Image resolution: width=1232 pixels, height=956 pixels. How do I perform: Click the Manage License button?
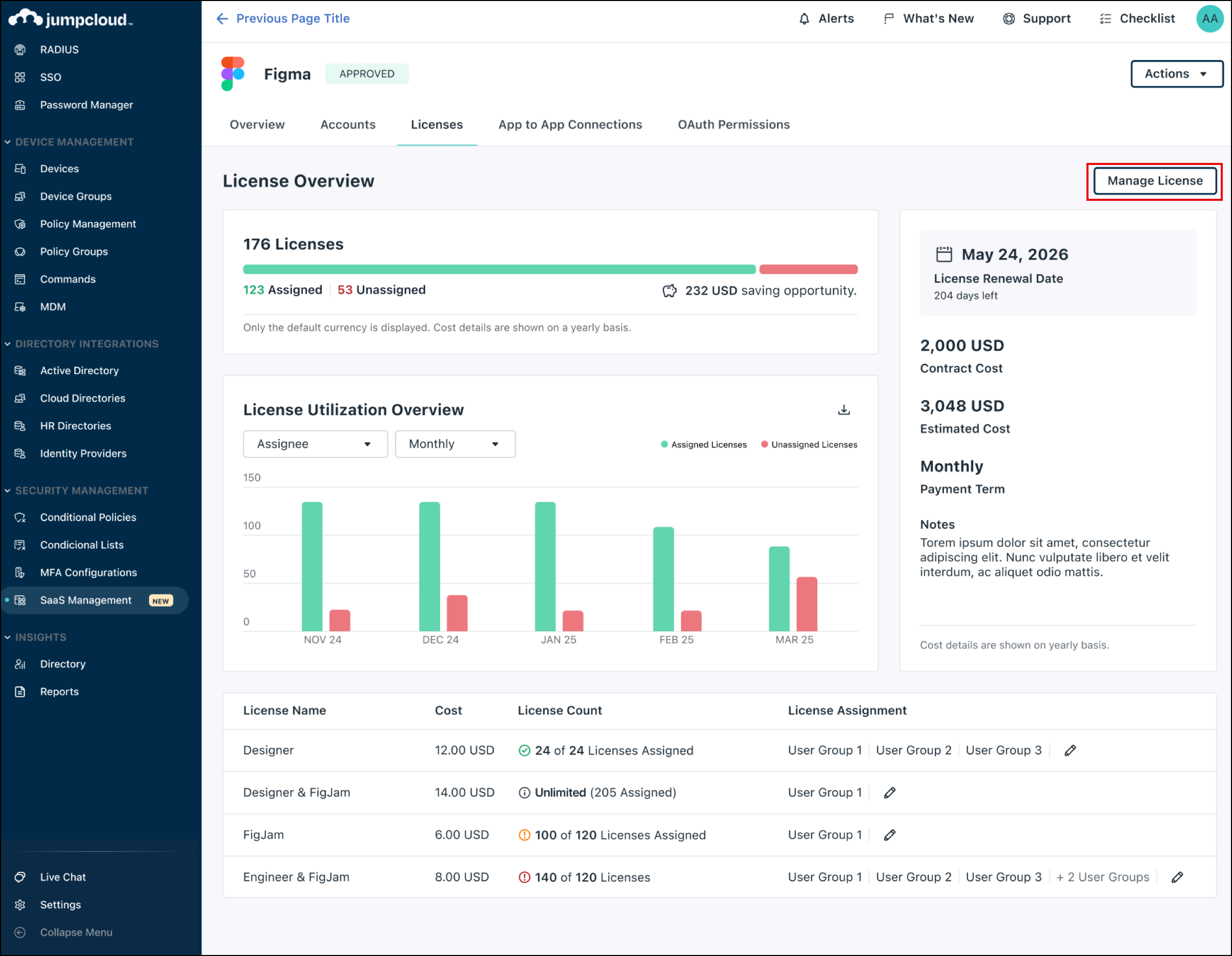(x=1155, y=181)
